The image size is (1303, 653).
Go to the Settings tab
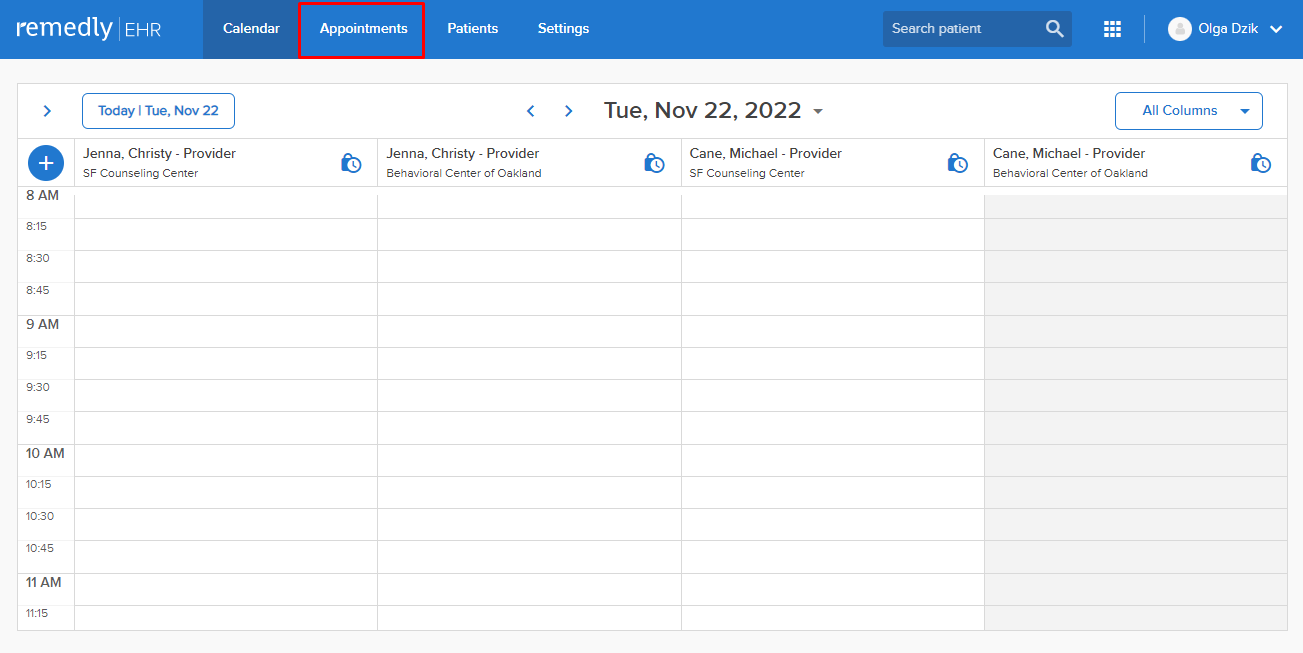[x=563, y=29]
